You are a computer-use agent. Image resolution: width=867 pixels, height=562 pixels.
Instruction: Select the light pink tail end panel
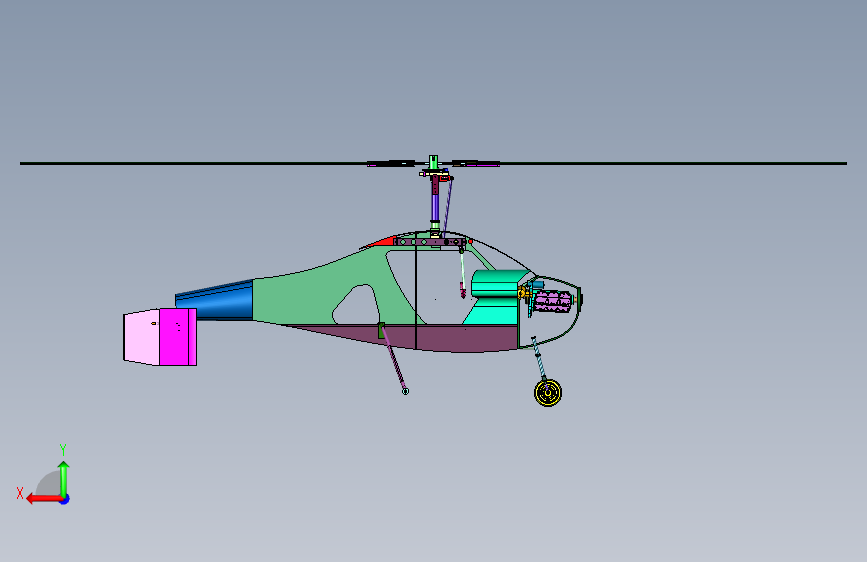pos(142,337)
